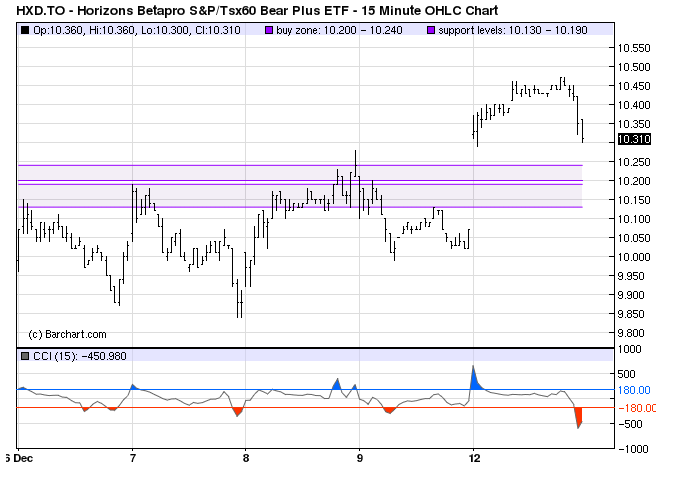Click the 10.350 price axis label
Screen dimensions: 677x483
point(634,124)
